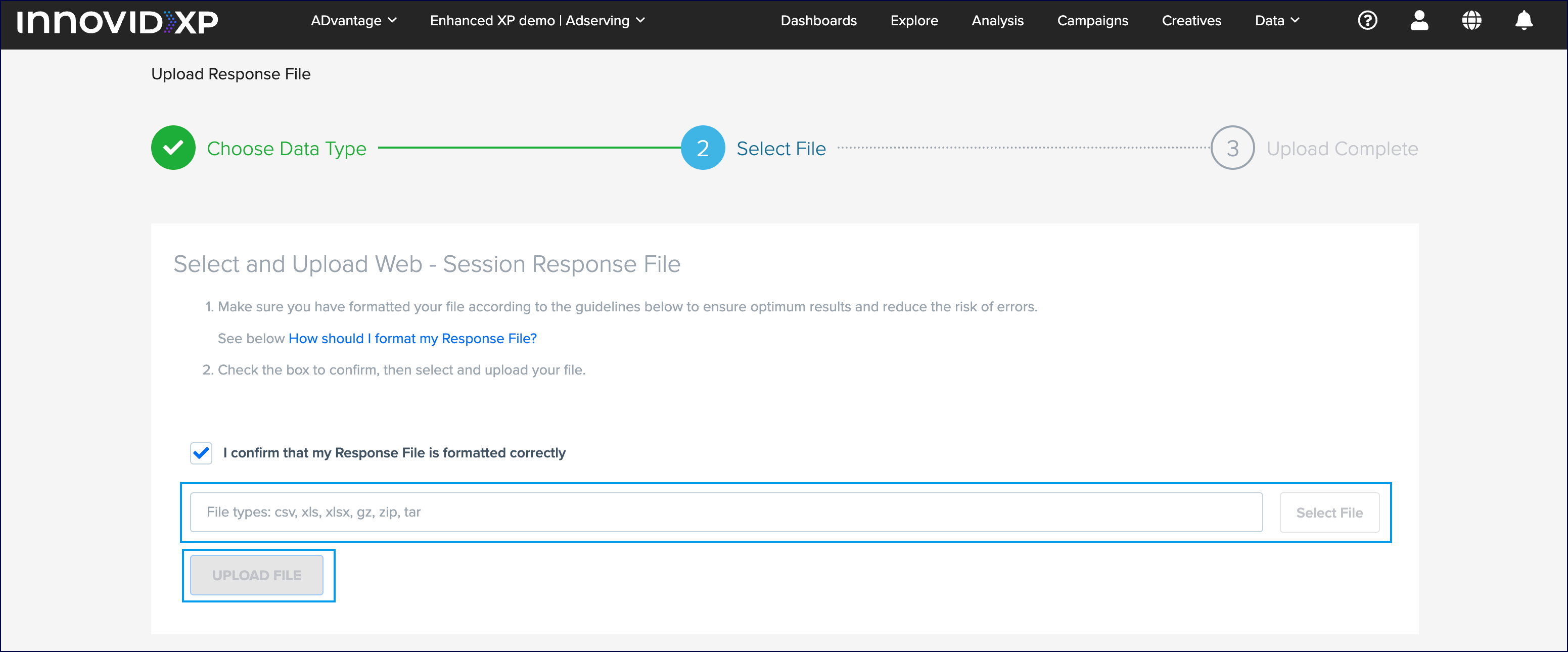The image size is (1568, 652).
Task: Open the help question mark icon
Action: [x=1367, y=21]
